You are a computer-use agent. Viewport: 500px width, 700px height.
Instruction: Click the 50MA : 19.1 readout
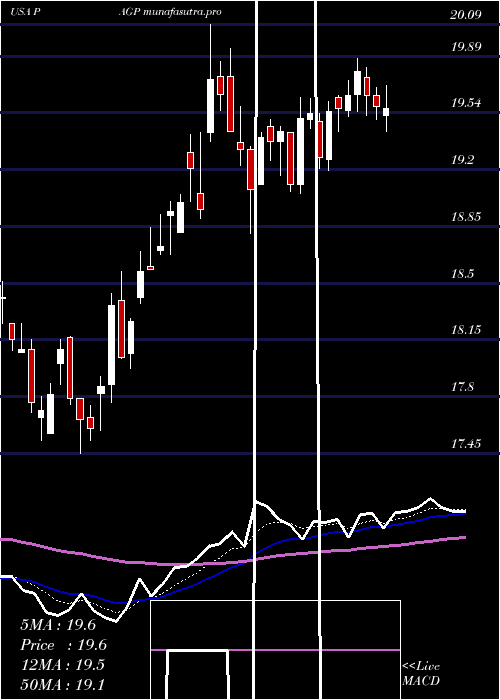(62, 684)
